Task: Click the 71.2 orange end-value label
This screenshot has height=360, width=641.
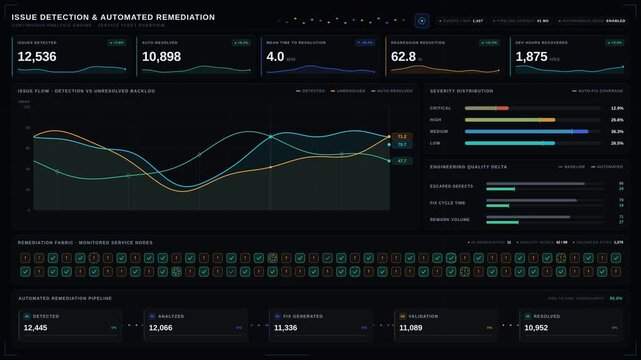Action: click(x=402, y=136)
